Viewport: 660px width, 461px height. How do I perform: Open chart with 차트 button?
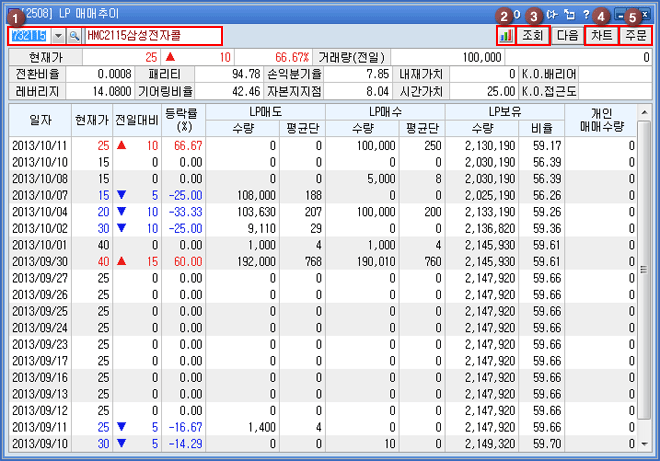click(601, 35)
